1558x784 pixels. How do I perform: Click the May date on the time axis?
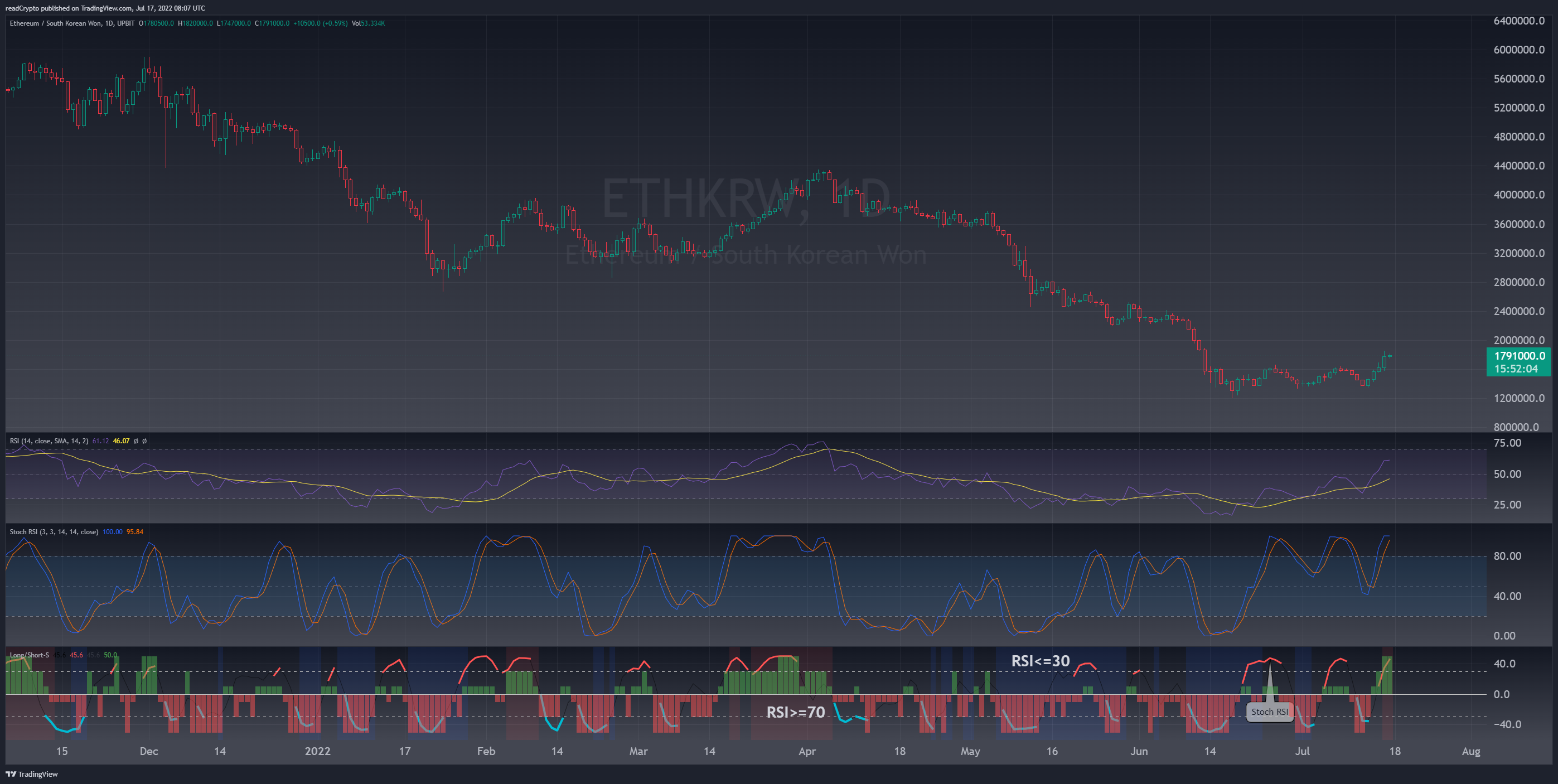pyautogui.click(x=970, y=751)
